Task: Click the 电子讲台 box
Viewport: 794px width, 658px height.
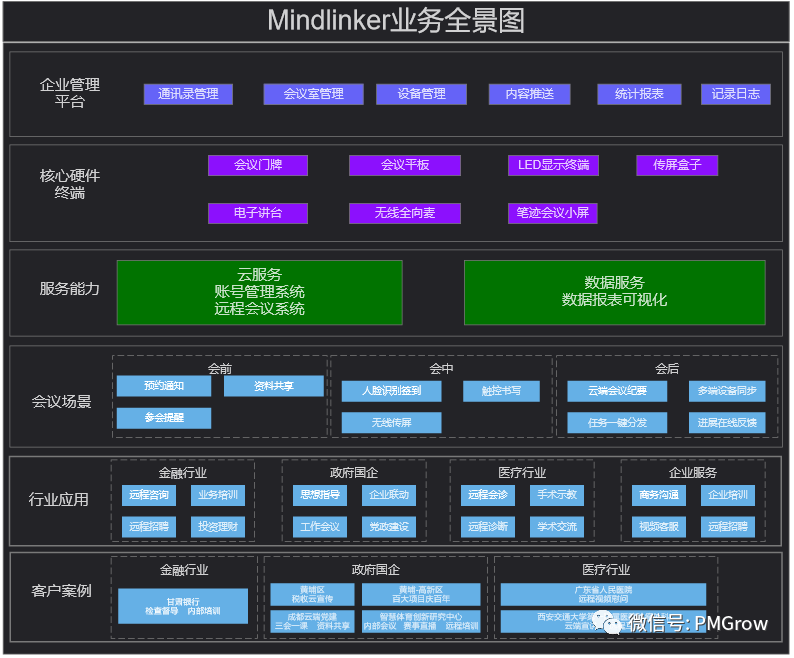Action: point(258,213)
